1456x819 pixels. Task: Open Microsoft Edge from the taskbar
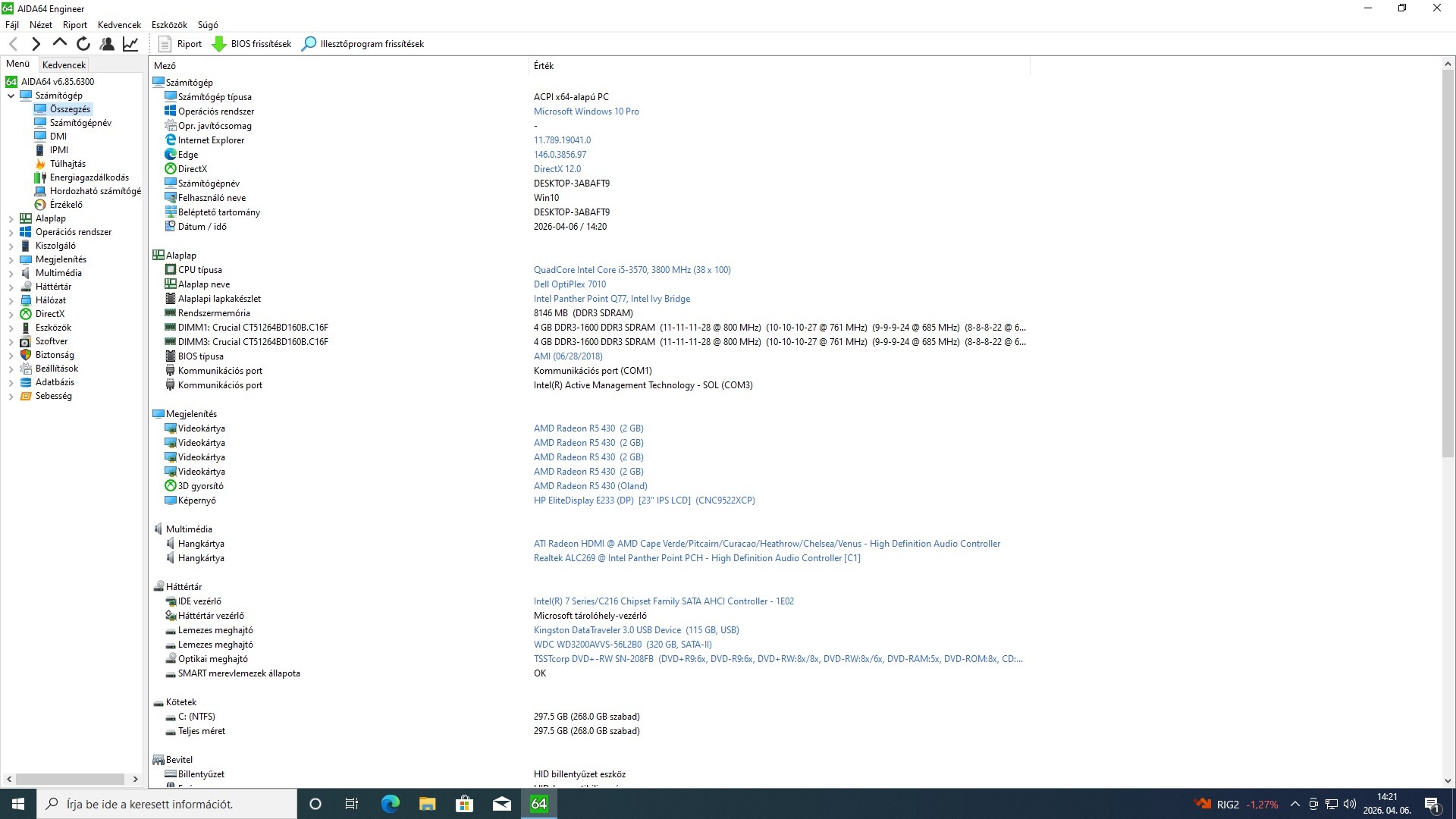pyautogui.click(x=390, y=804)
